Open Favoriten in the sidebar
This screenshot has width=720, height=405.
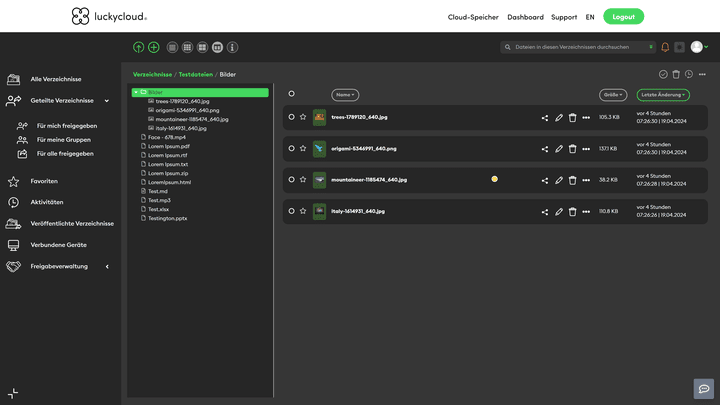pos(44,181)
